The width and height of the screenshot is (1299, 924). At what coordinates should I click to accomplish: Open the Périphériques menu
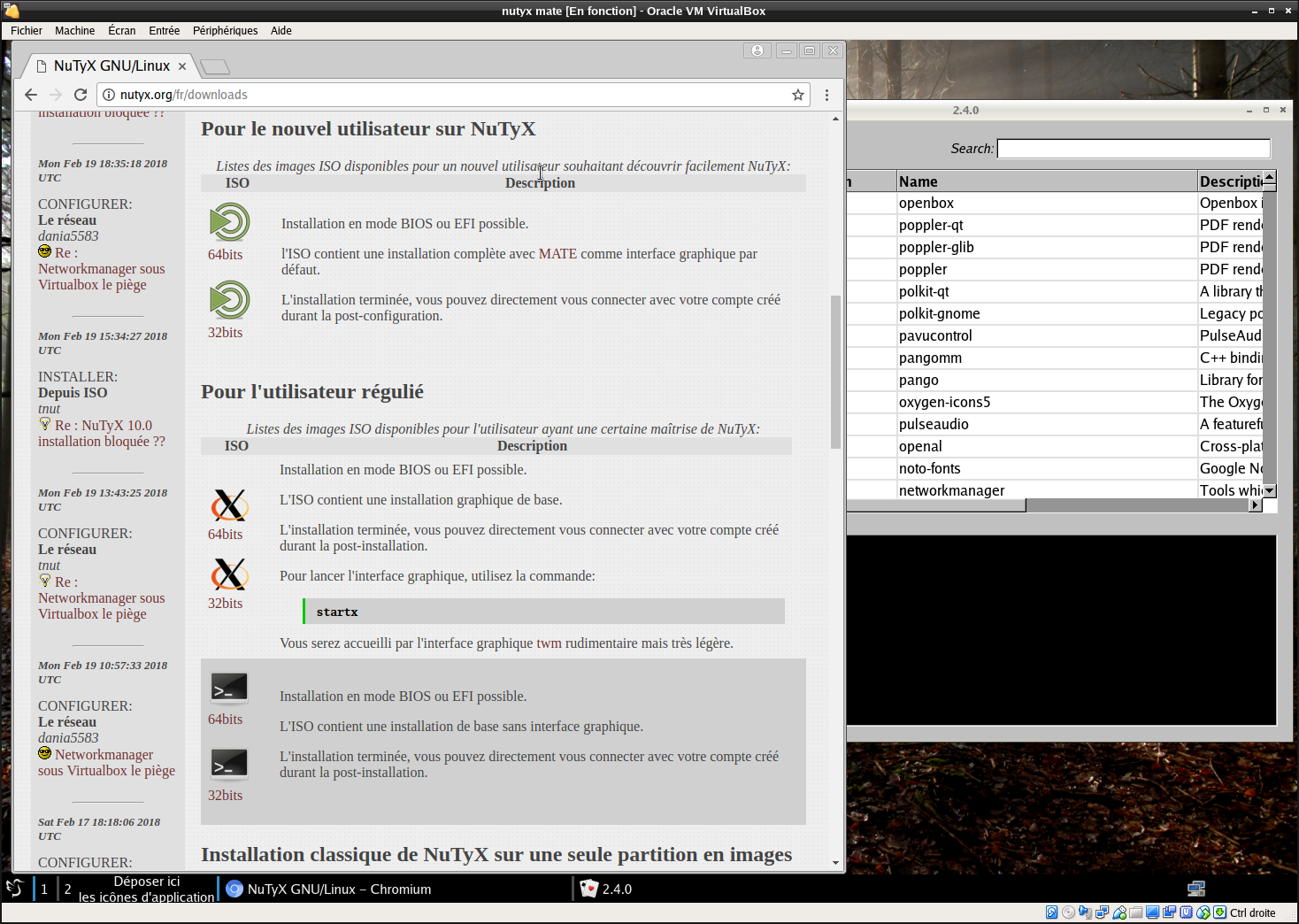click(x=225, y=30)
